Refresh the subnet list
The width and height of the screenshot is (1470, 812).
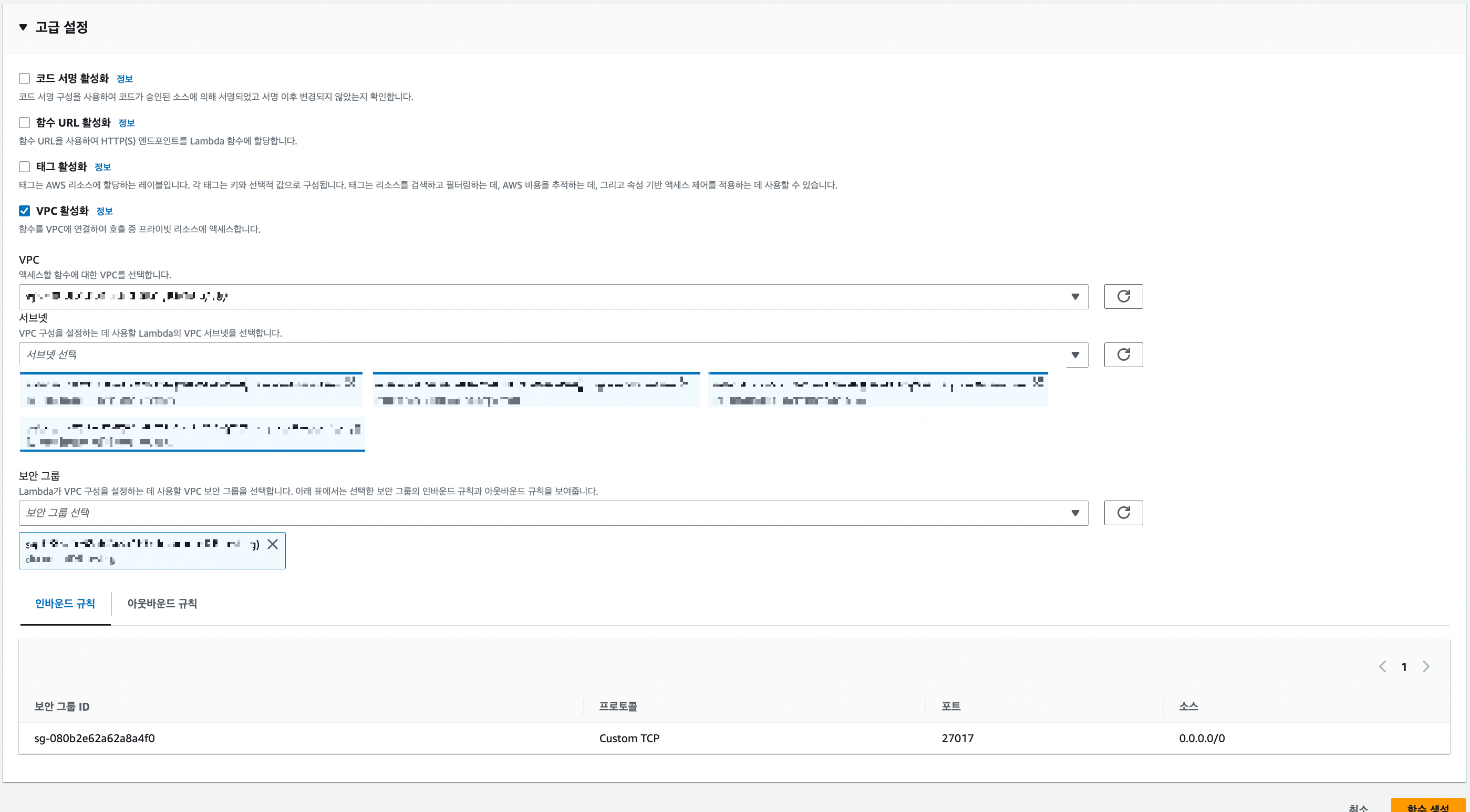click(x=1123, y=355)
